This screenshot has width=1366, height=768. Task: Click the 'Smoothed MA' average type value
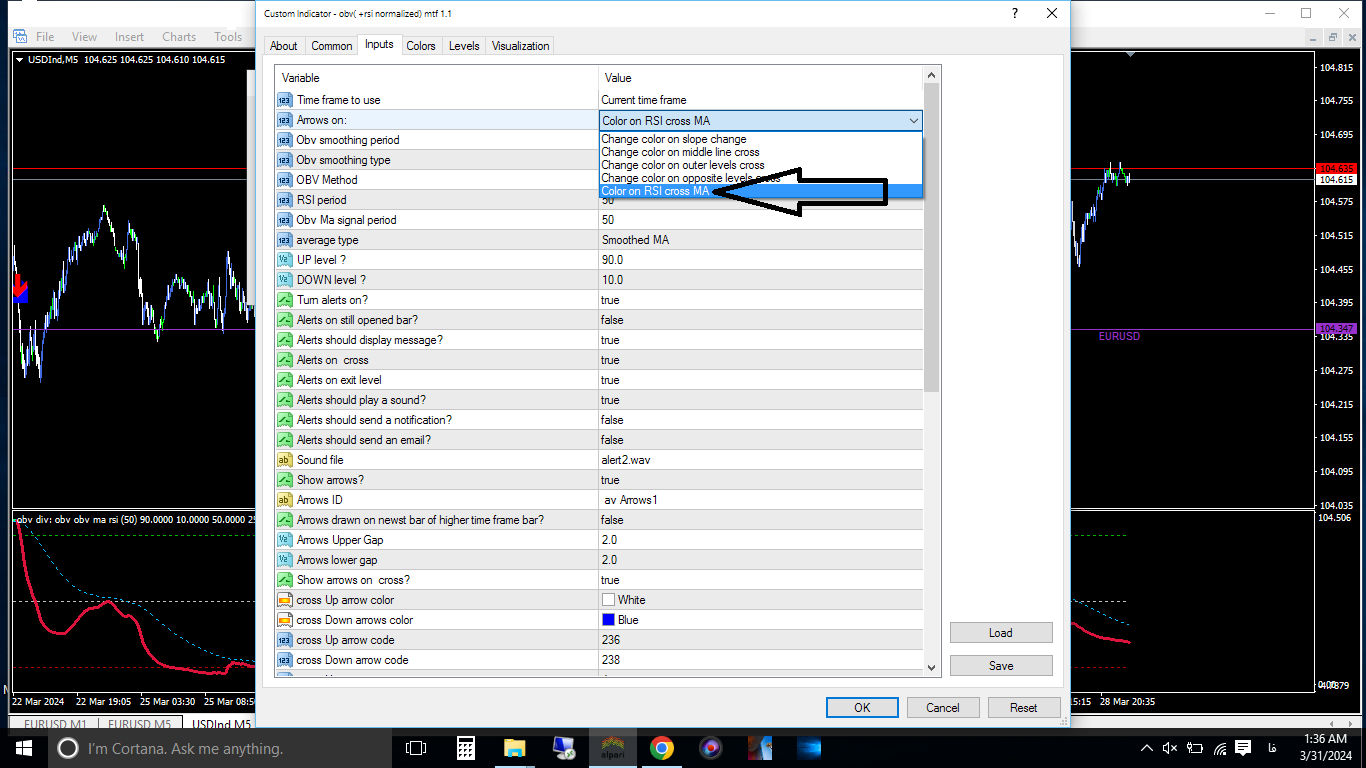pos(635,240)
